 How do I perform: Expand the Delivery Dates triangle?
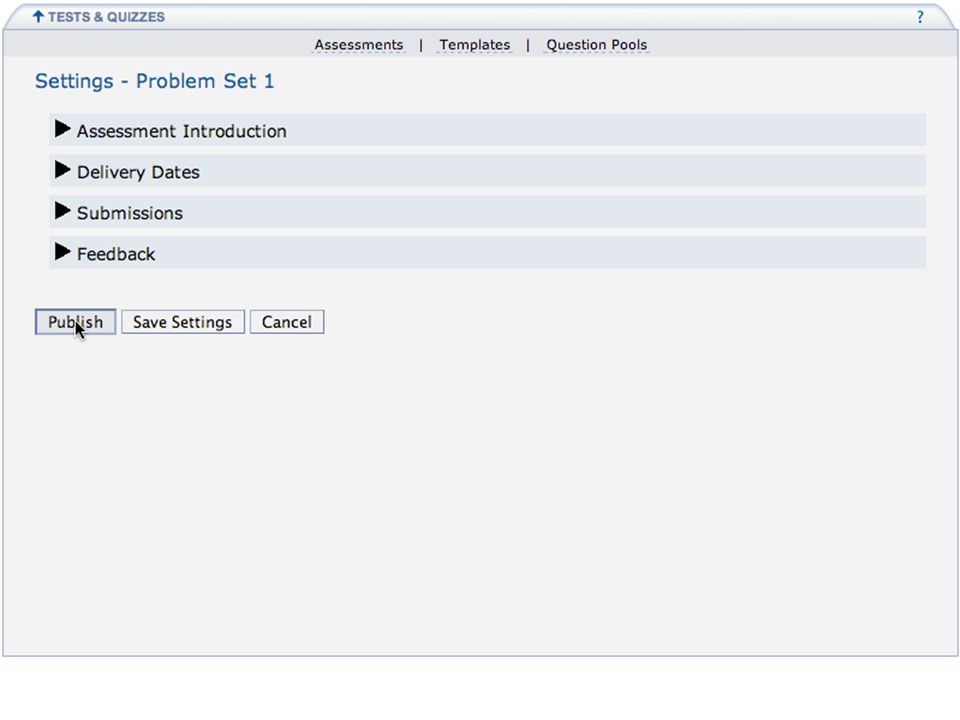coord(62,170)
